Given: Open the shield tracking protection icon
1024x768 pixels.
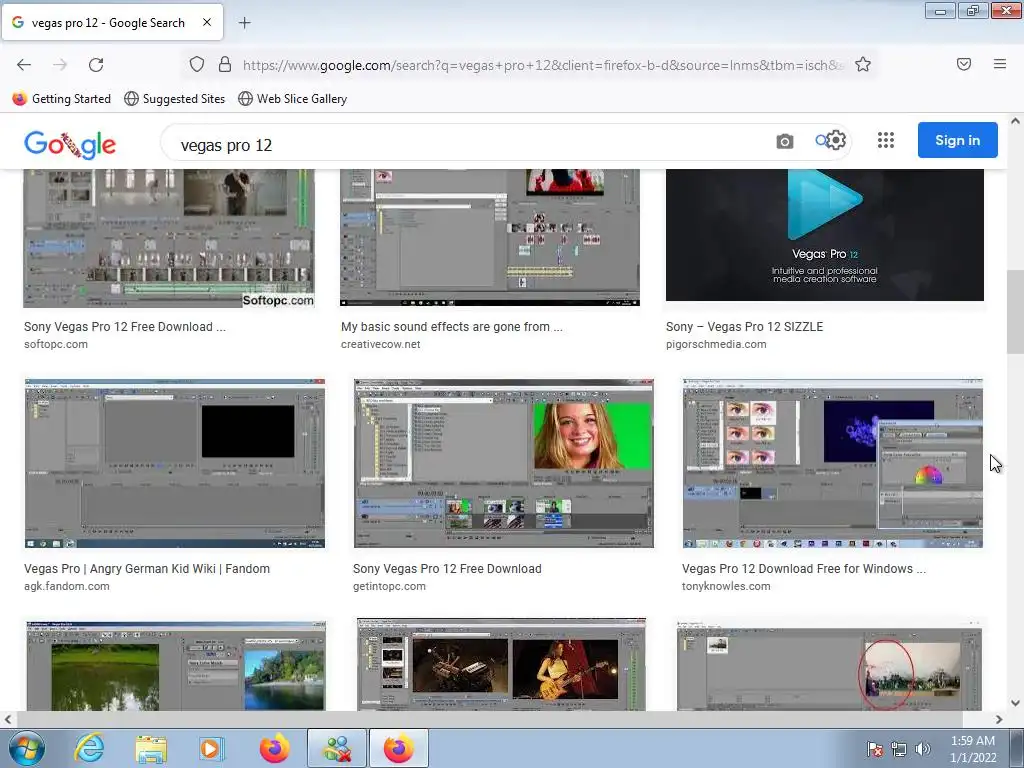Looking at the screenshot, I should click(197, 64).
